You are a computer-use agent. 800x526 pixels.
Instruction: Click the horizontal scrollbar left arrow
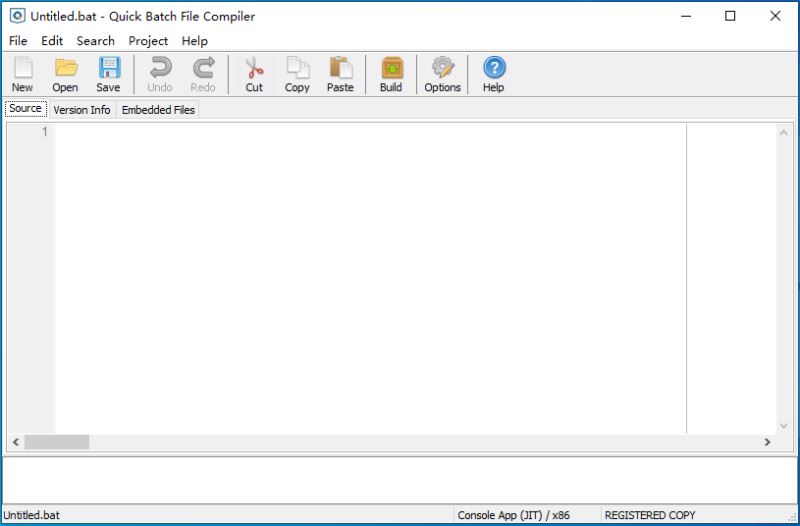point(16,442)
